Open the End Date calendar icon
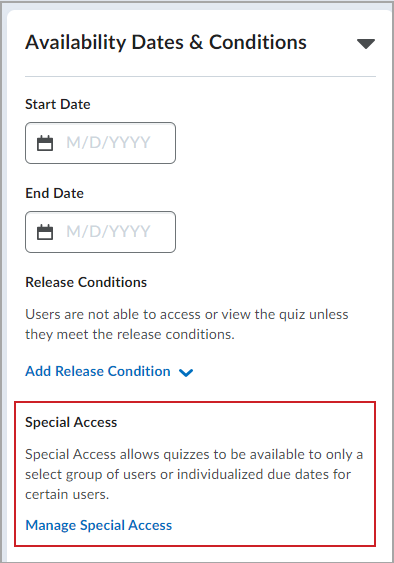Viewport: 394px width, 563px height. (x=45, y=232)
